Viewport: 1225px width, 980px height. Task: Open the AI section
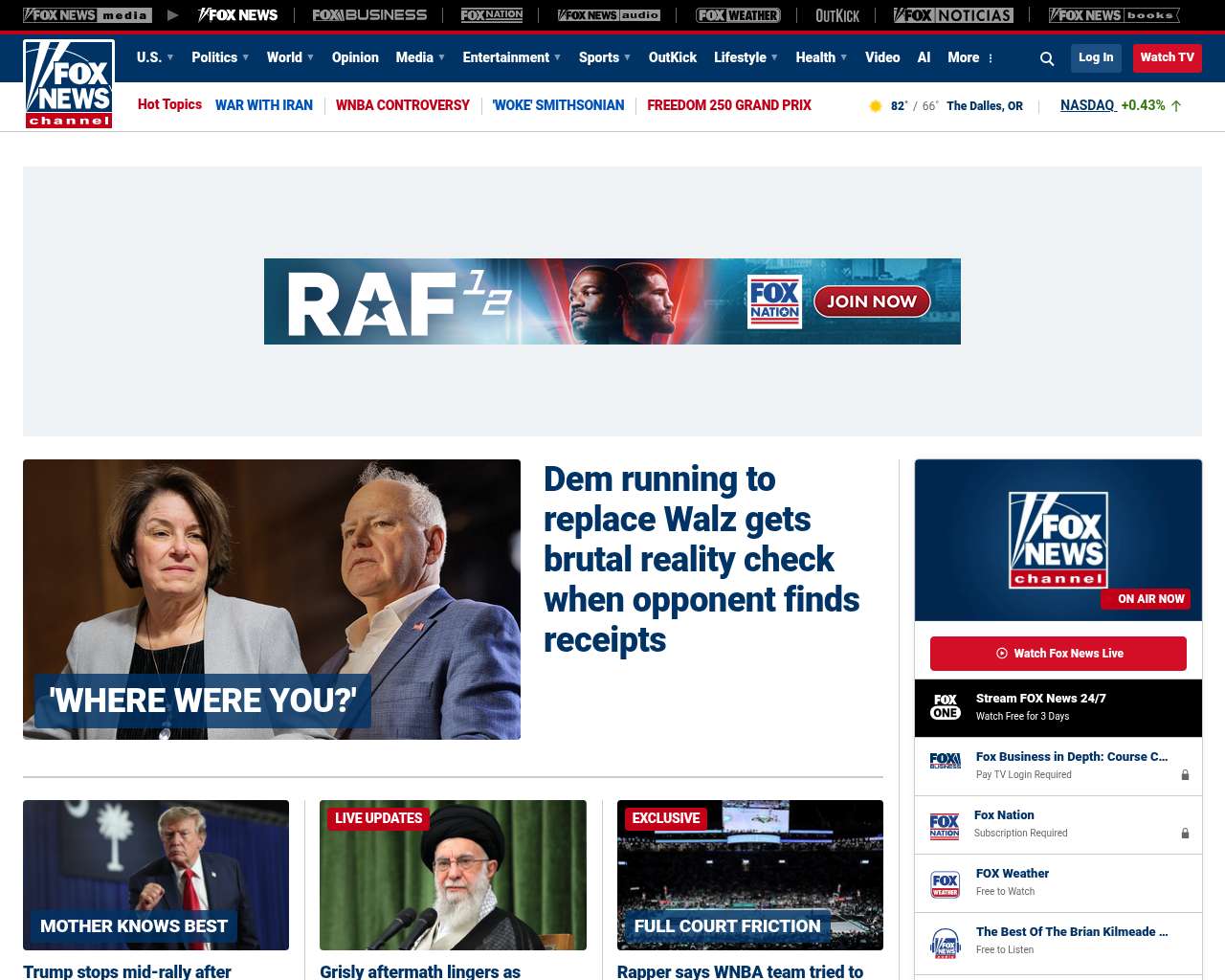click(x=924, y=57)
